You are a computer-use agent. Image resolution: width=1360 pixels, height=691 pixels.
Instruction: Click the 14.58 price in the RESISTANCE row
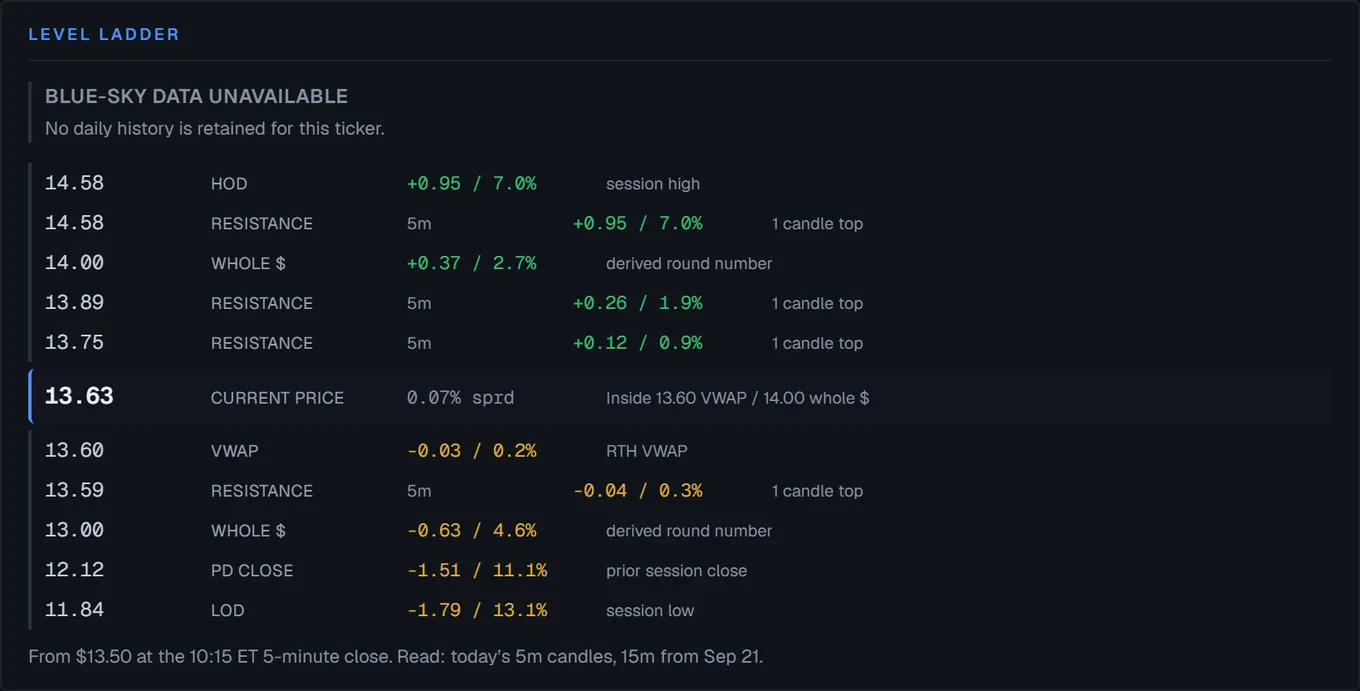click(74, 223)
